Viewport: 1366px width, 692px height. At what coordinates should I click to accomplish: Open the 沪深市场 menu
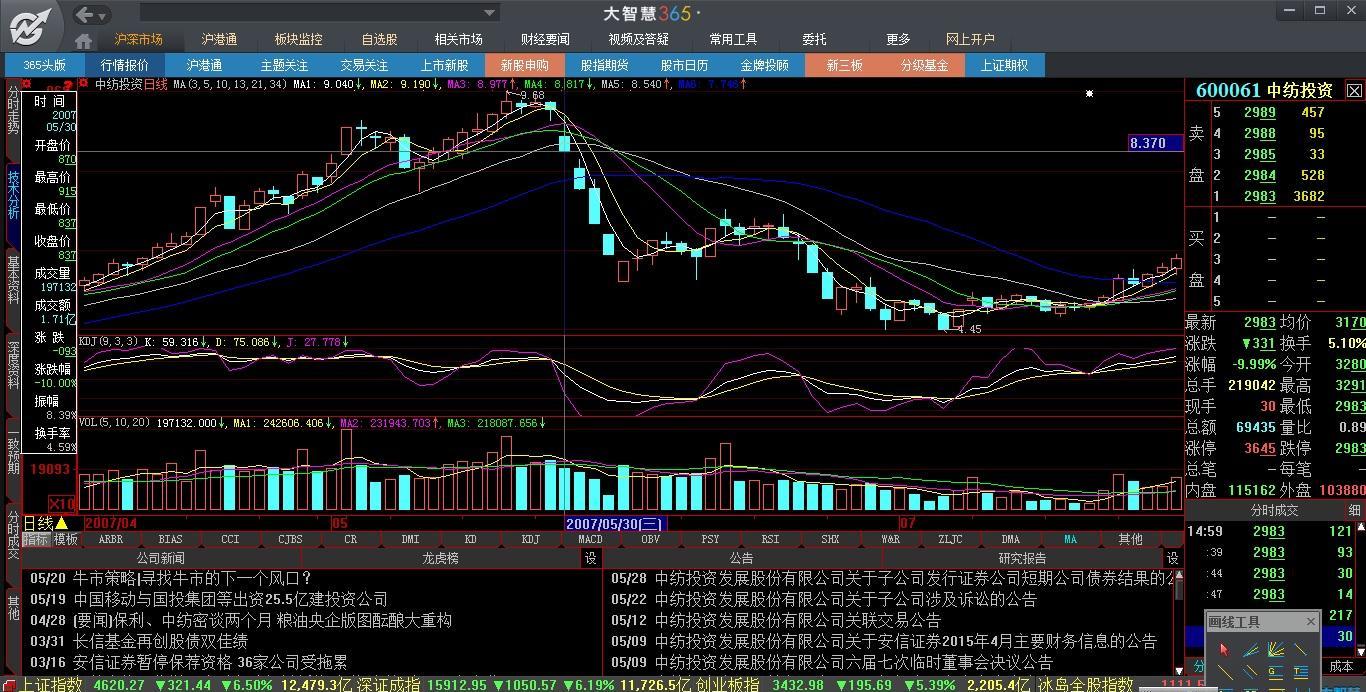(138, 40)
